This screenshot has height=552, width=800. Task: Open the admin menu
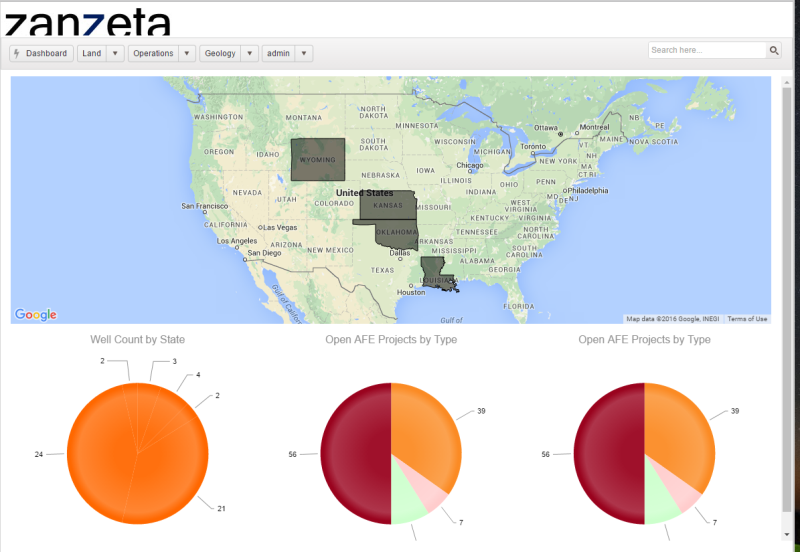(x=279, y=54)
